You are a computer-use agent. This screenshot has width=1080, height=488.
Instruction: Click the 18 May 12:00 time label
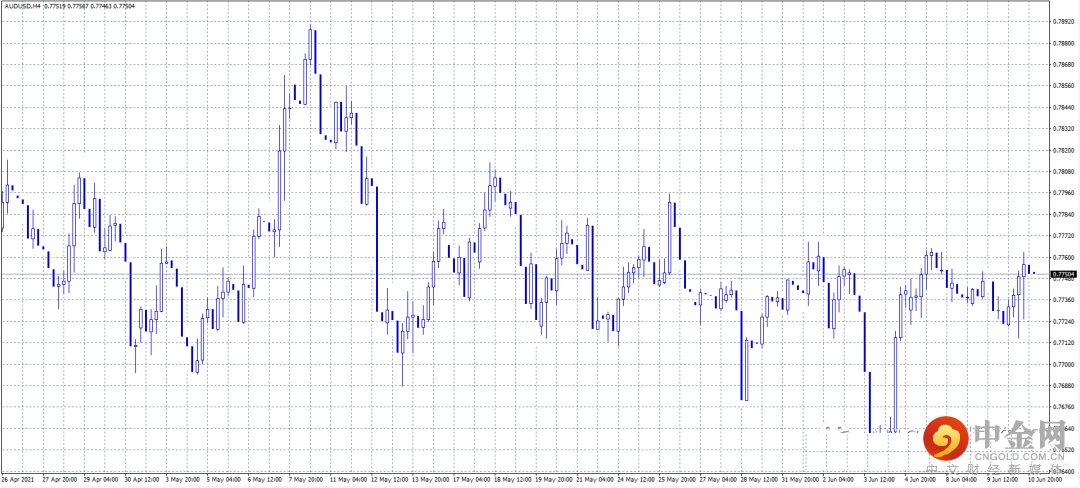[x=512, y=479]
